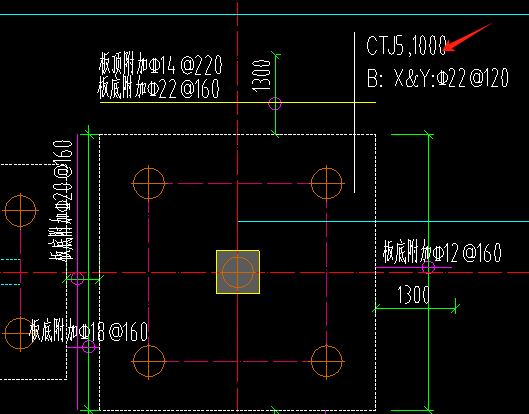Screen dimensions: 529x414
Task: Select the yellow-outlined gray column at center
Action: pyautogui.click(x=238, y=272)
